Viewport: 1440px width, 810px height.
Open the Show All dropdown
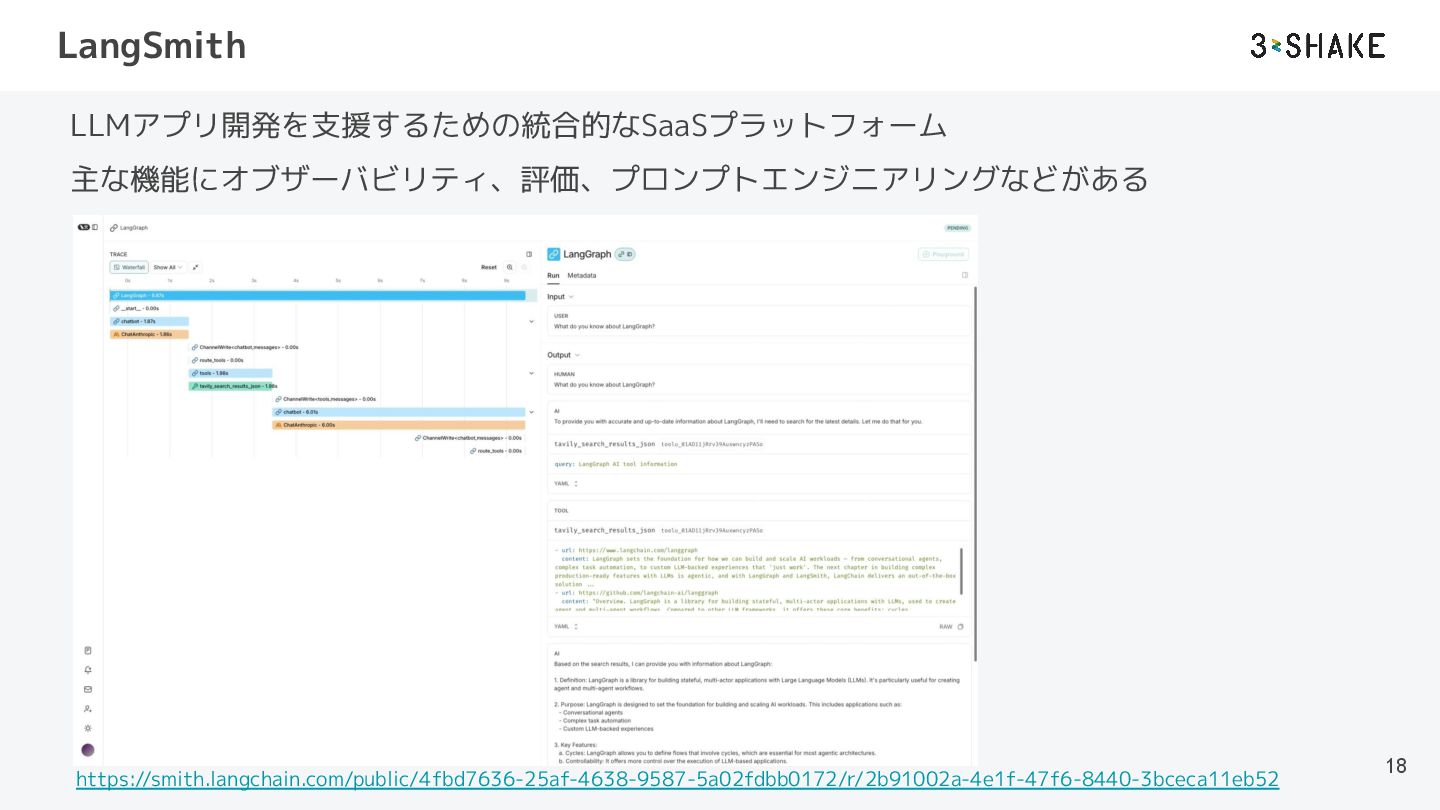[167, 267]
